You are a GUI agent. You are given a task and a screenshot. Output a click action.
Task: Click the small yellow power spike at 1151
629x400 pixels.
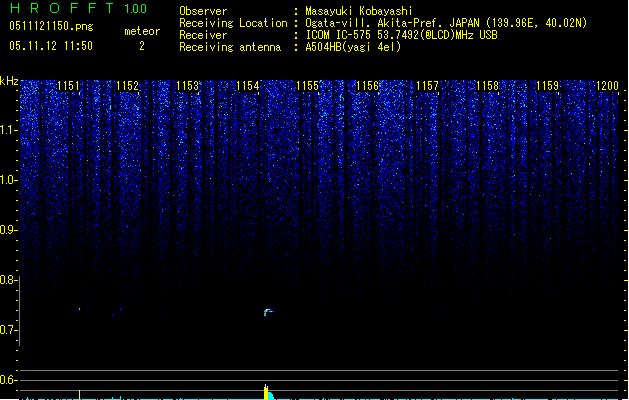[79, 394]
